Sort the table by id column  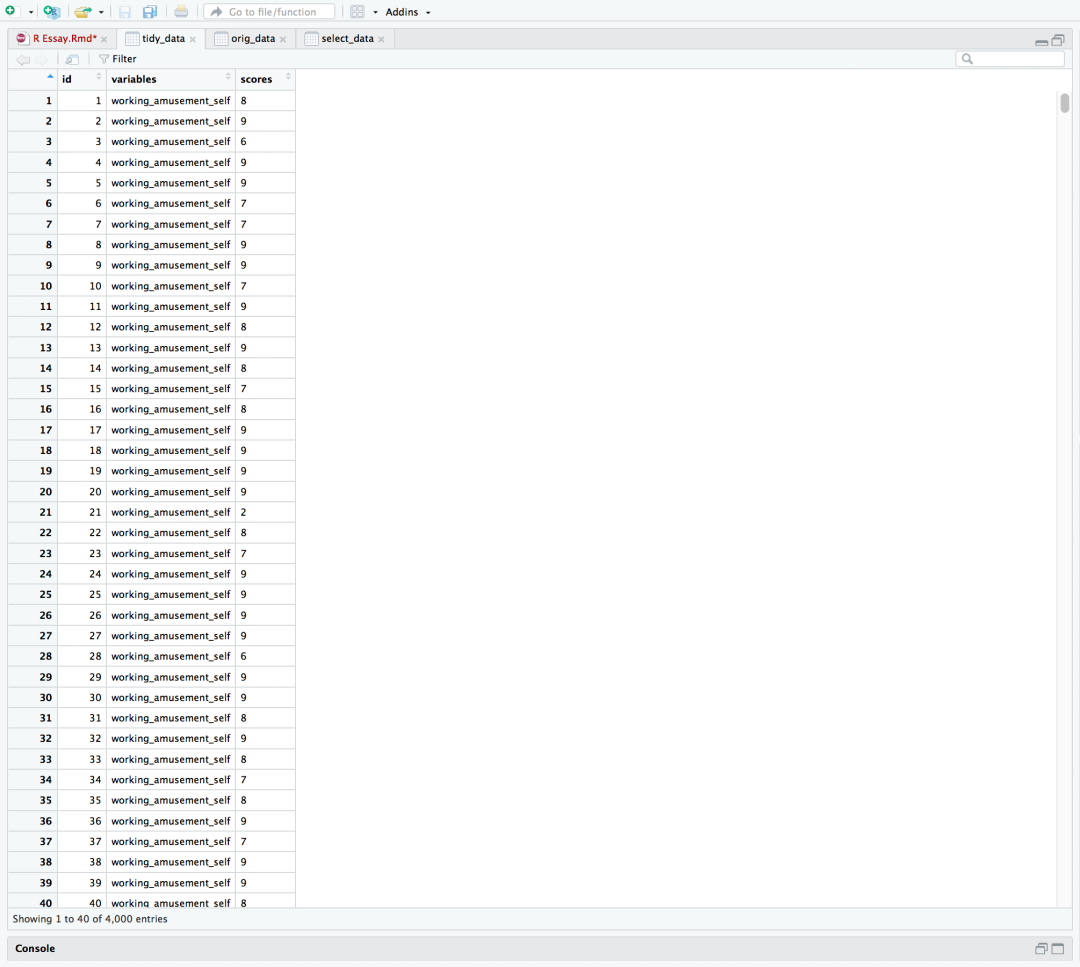tap(81, 79)
